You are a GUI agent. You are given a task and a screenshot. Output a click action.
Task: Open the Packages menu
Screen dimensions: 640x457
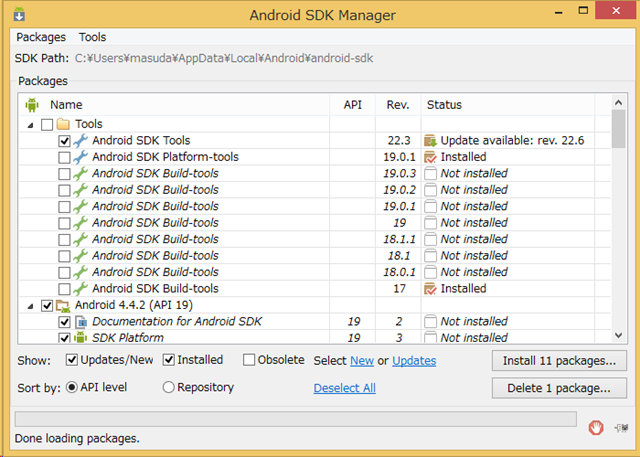(x=40, y=37)
